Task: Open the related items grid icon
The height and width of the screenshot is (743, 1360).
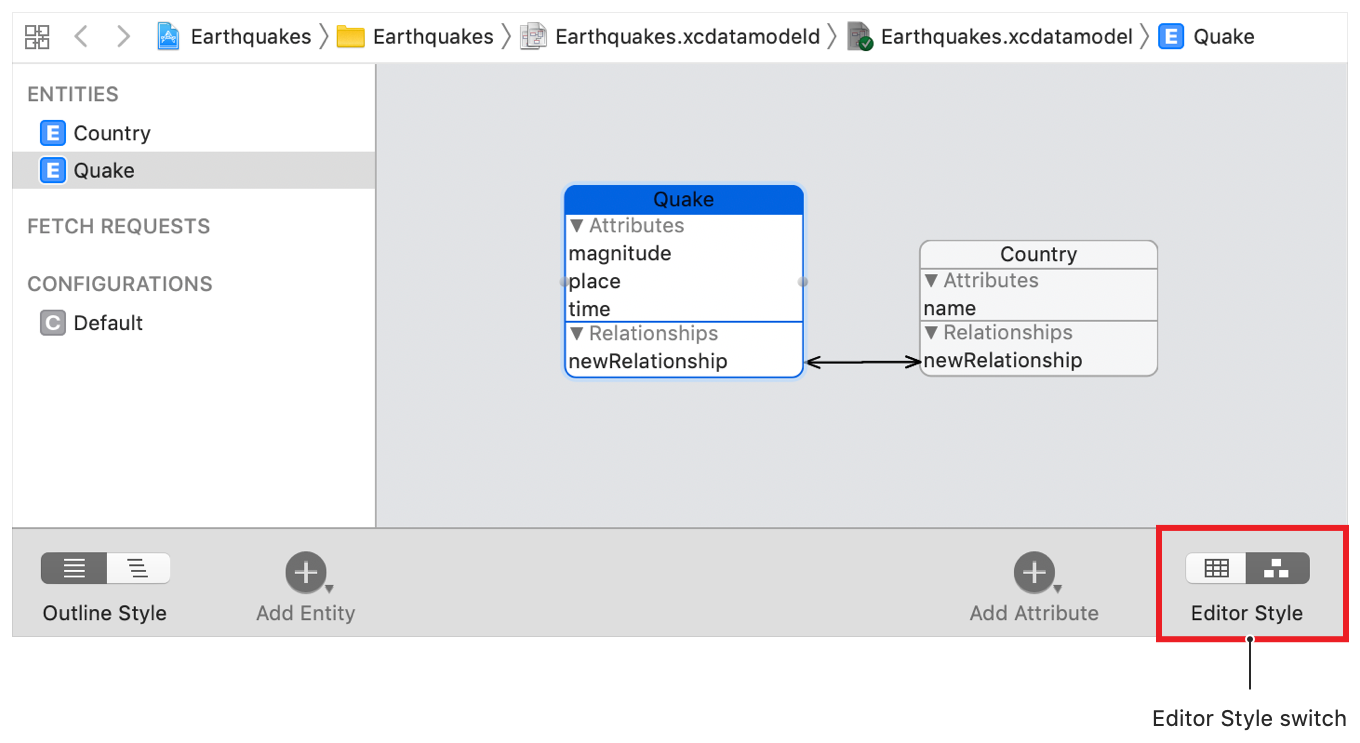Action: click(37, 37)
